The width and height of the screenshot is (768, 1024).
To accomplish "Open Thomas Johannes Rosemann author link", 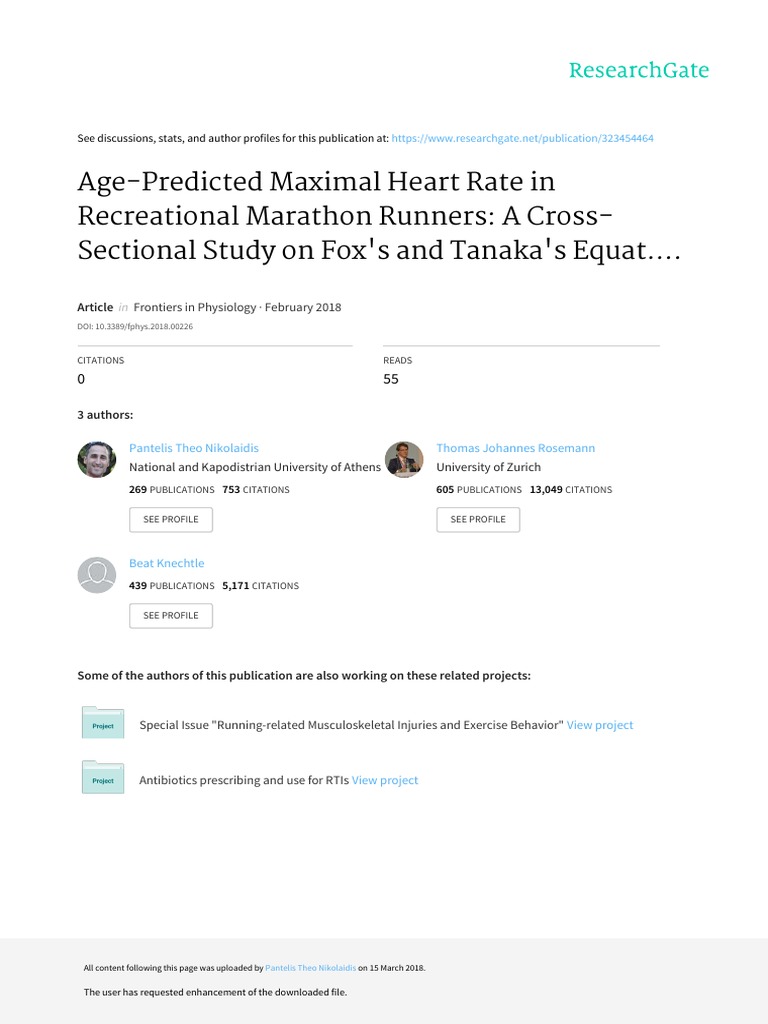I will click(x=515, y=448).
